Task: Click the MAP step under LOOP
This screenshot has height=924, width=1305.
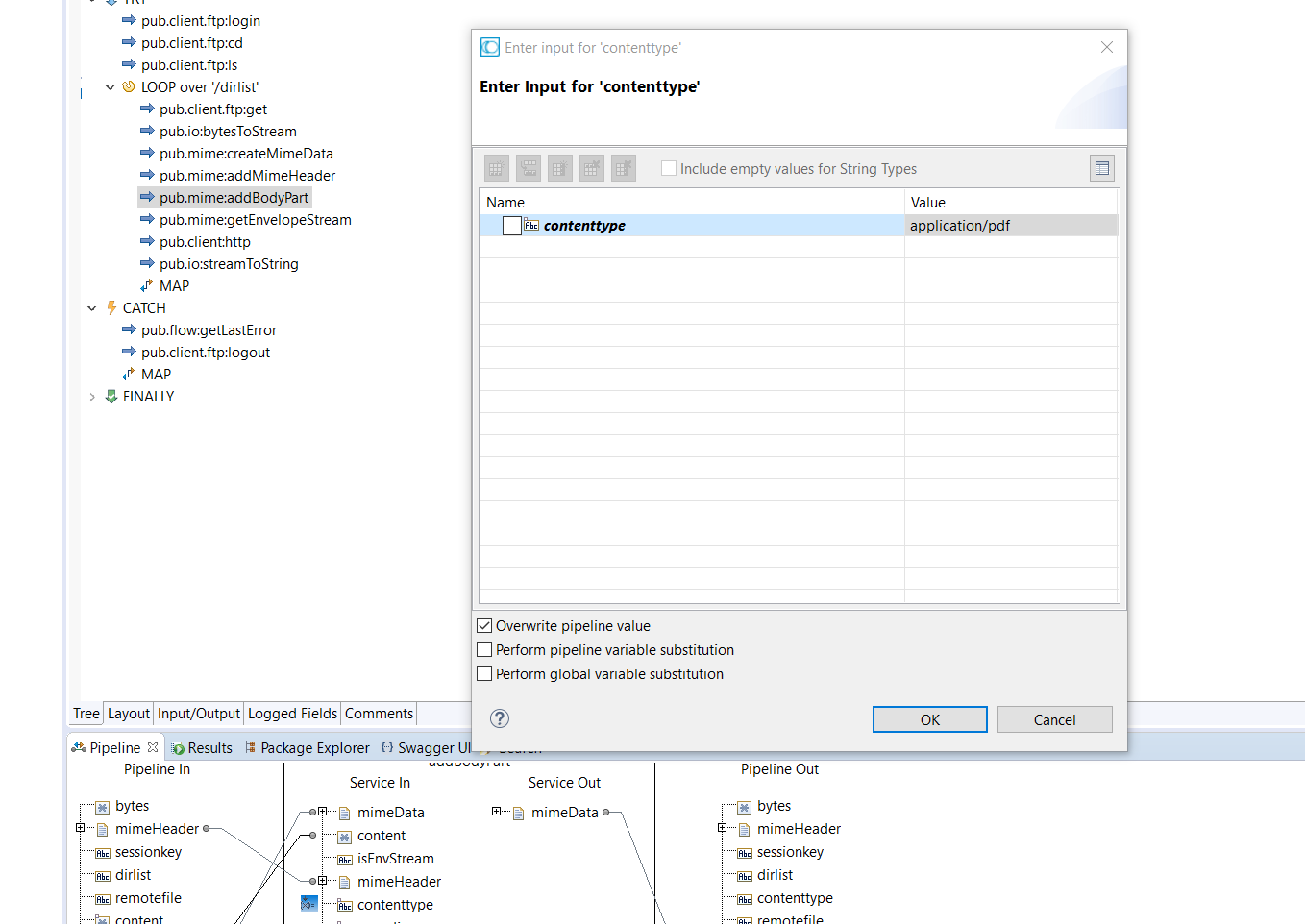Action: pyautogui.click(x=174, y=286)
